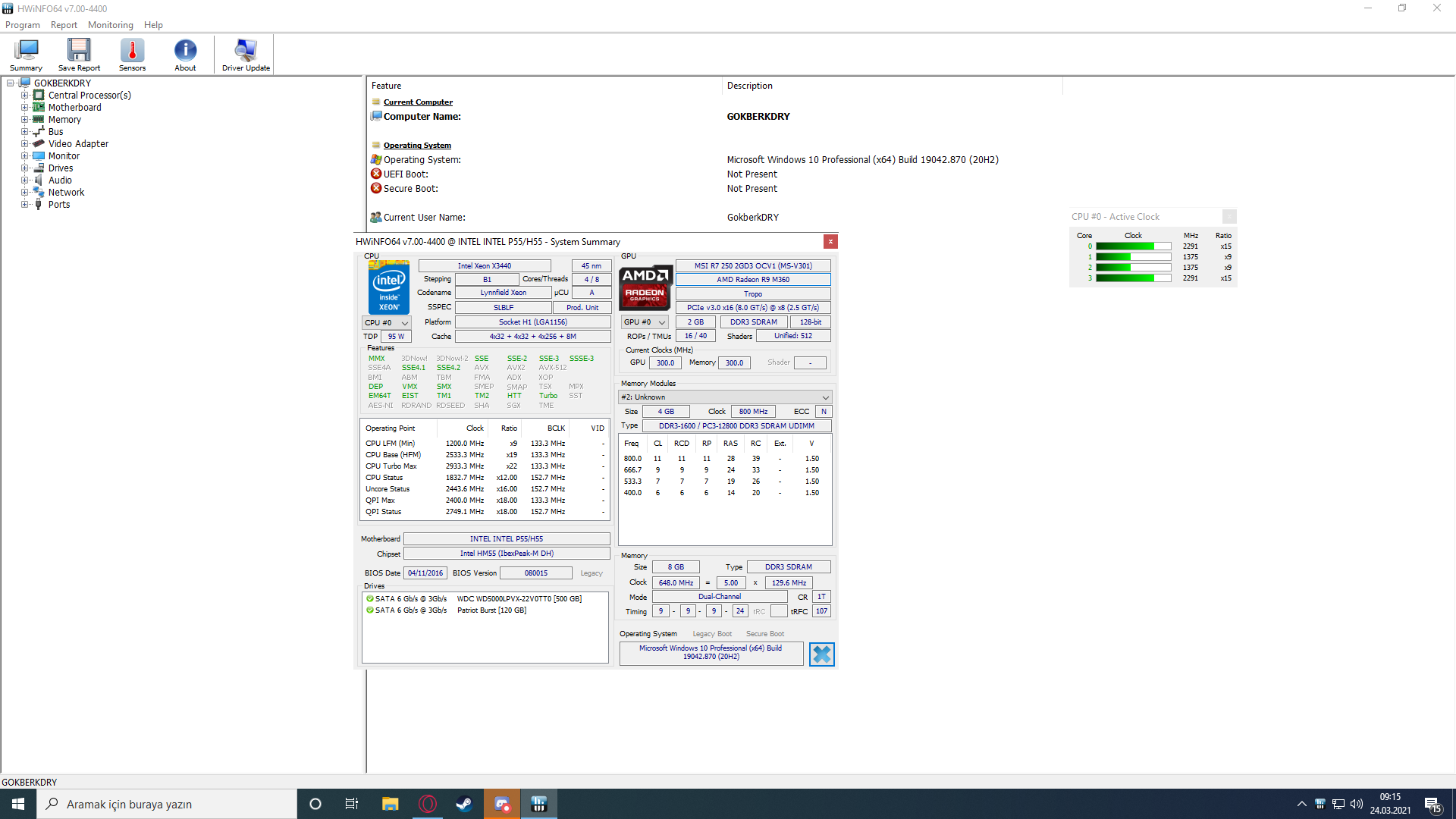
Task: Open the CPU #0 selector dropdown
Action: coord(387,323)
